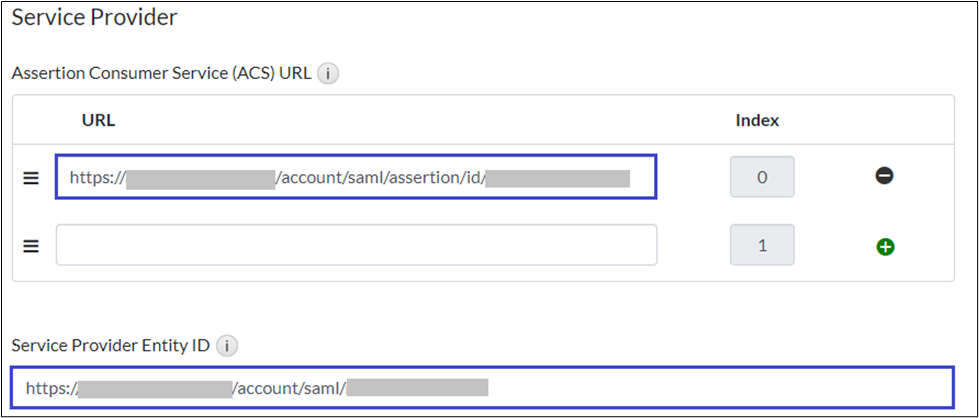
Task: Click the Service Provider section heading
Action: [x=94, y=18]
